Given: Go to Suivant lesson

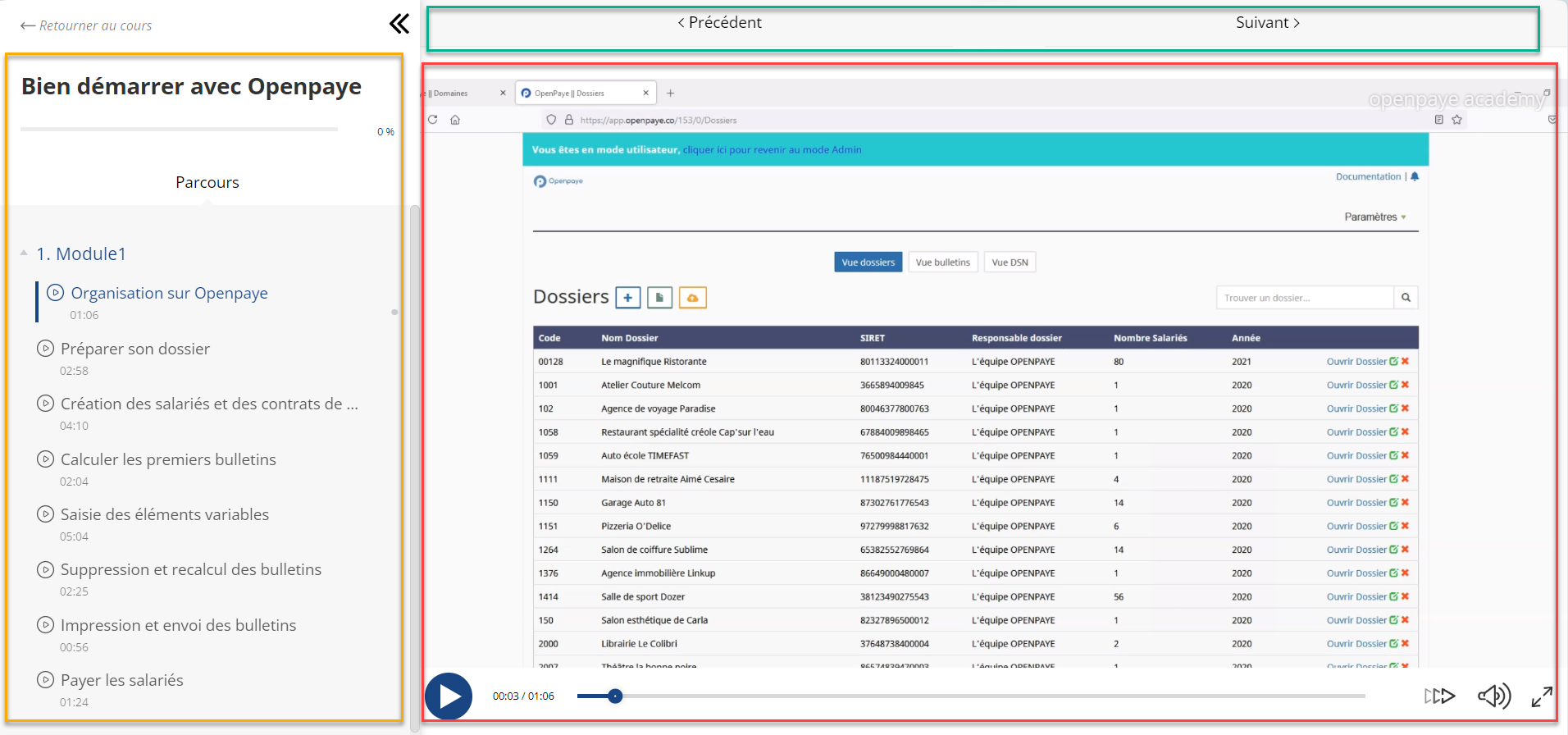Looking at the screenshot, I should coord(1268,23).
